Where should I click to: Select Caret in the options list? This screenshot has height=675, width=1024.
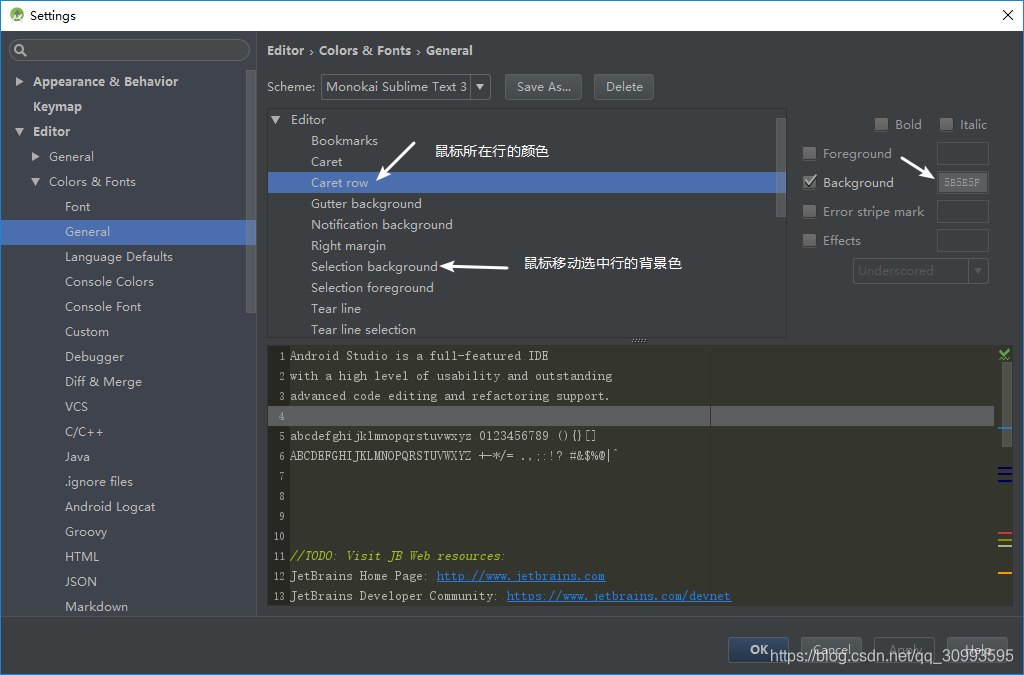327,162
